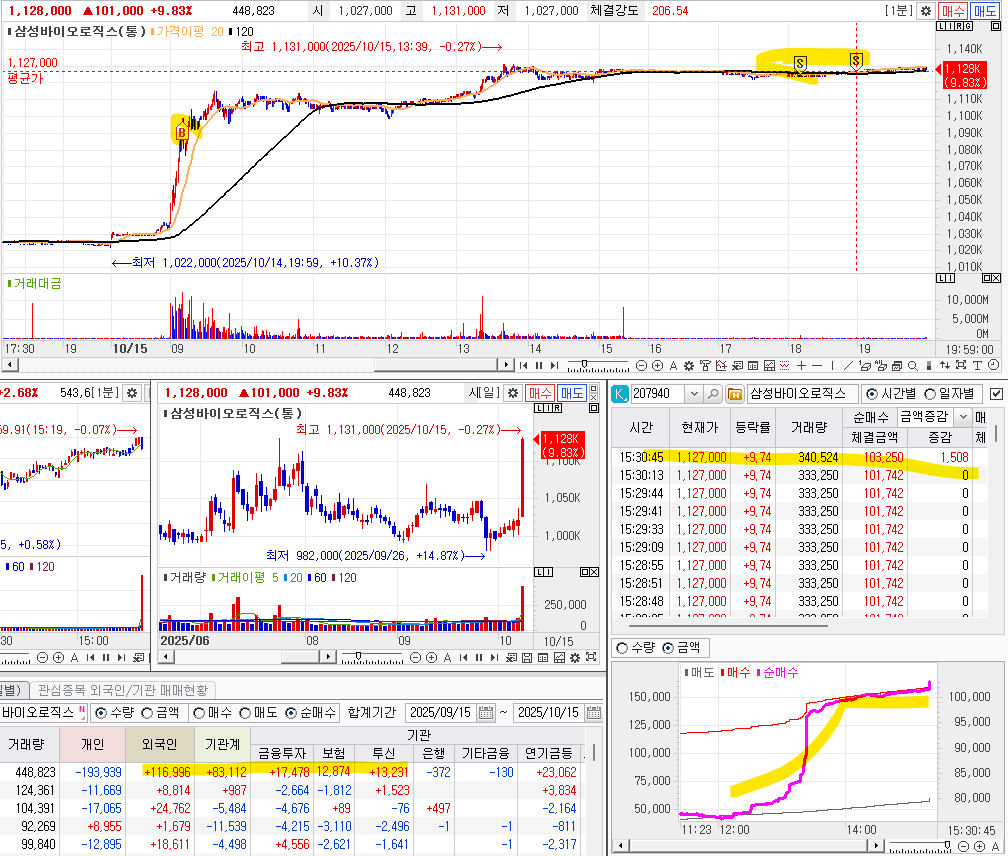Select 매수 radio in investor trading panel
Viewport: 1008px width, 856px height.
199,713
